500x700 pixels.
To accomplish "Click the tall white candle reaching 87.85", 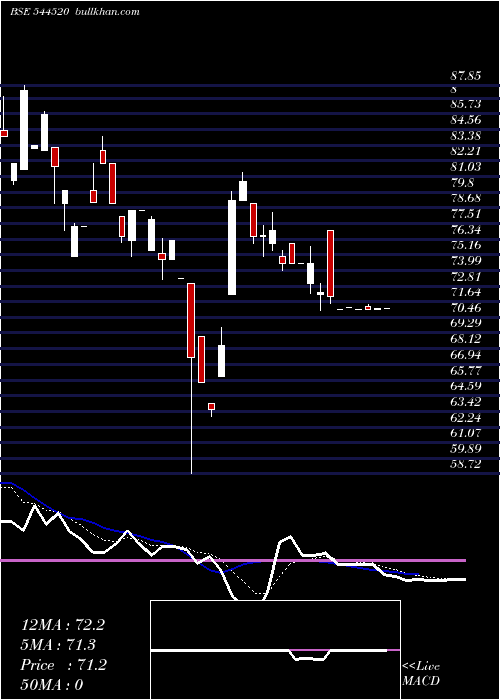I will pyautogui.click(x=24, y=129).
